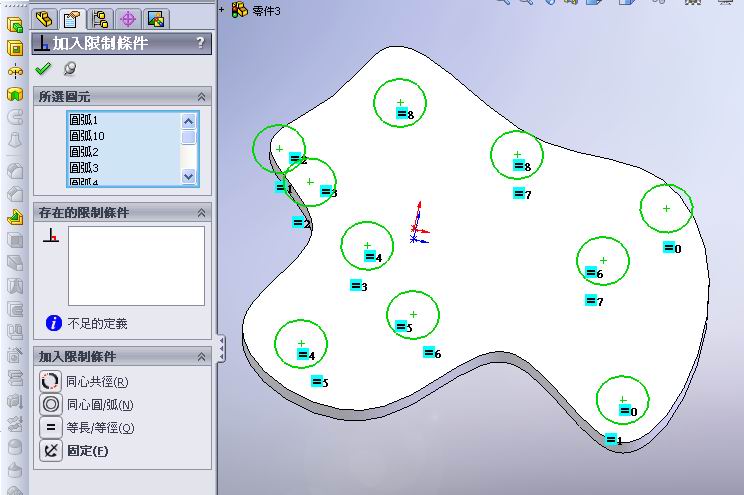Image resolution: width=744 pixels, height=495 pixels.
Task: Click the greyed-out Fillet tool
Action: [x=15, y=171]
